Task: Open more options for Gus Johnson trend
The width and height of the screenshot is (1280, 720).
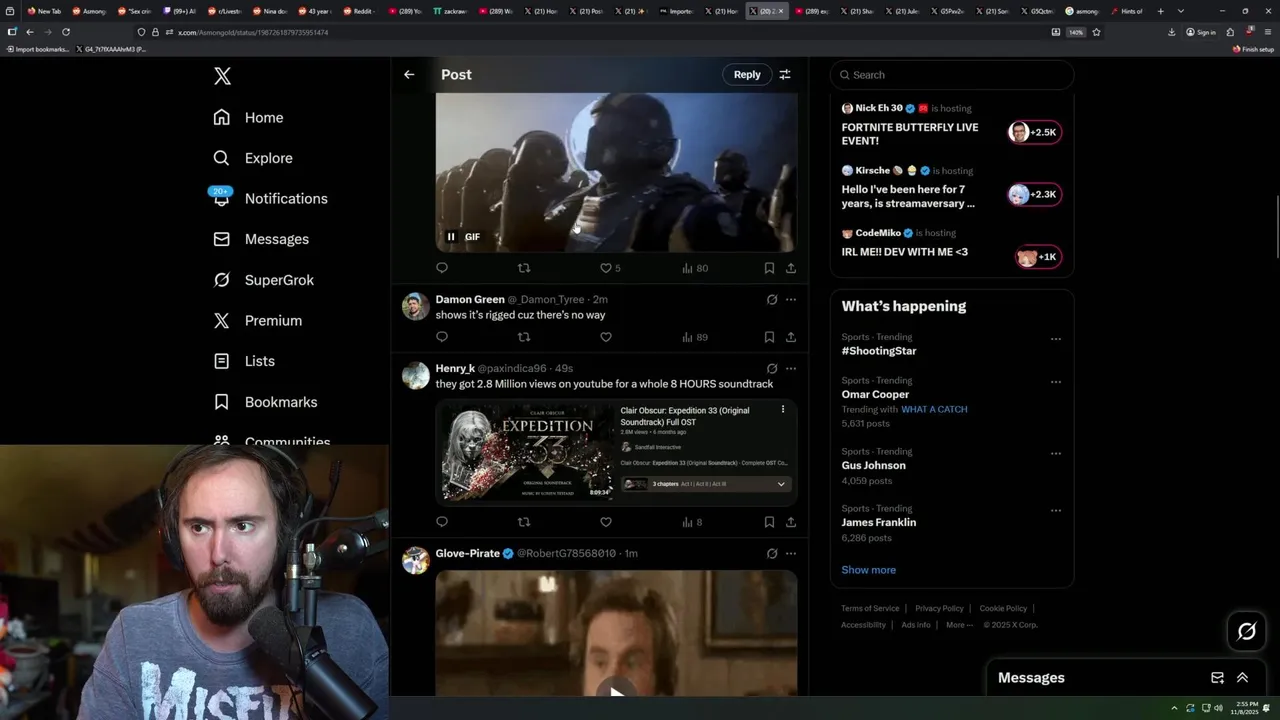Action: pyautogui.click(x=1055, y=453)
